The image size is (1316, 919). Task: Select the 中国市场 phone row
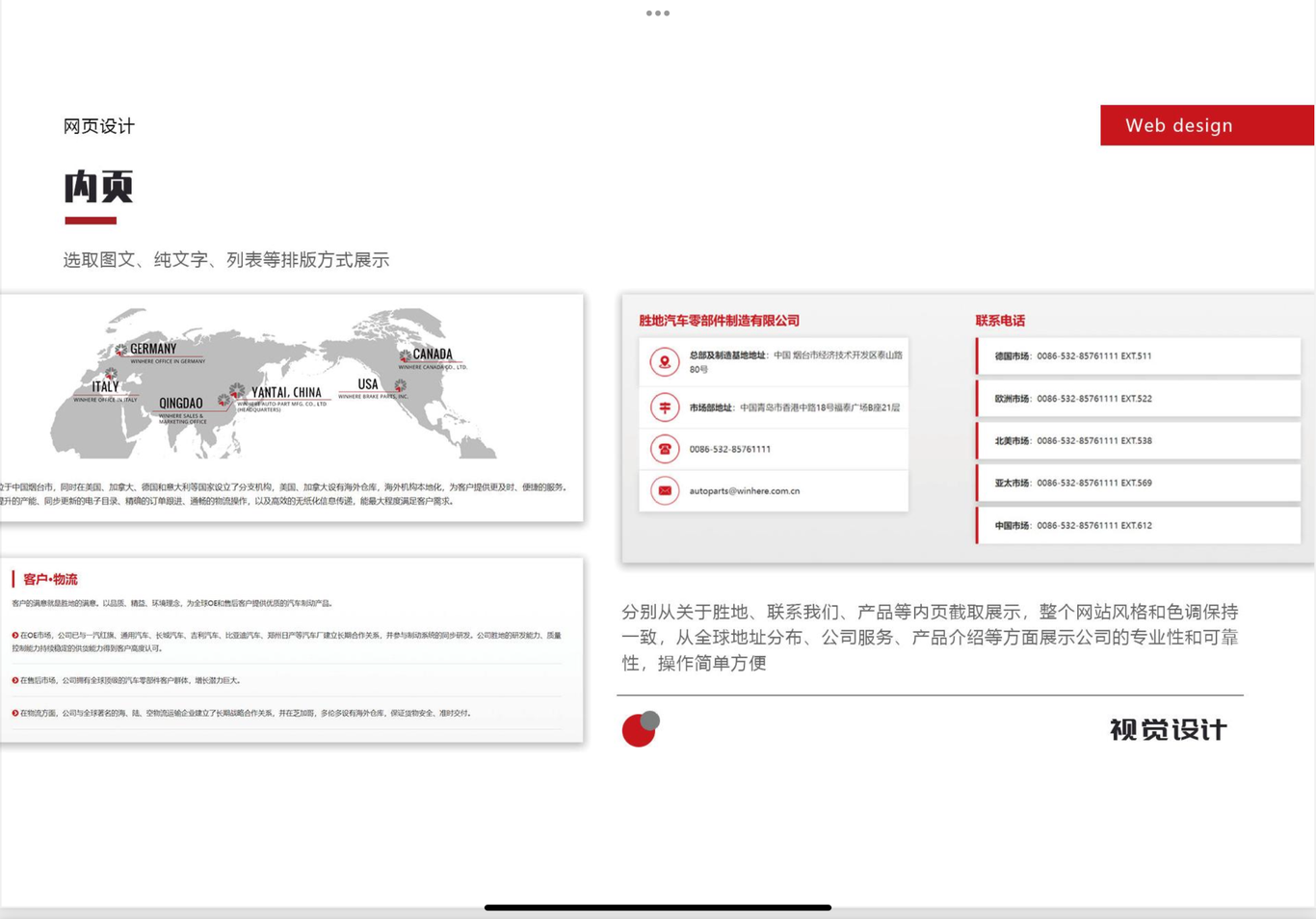[1138, 526]
